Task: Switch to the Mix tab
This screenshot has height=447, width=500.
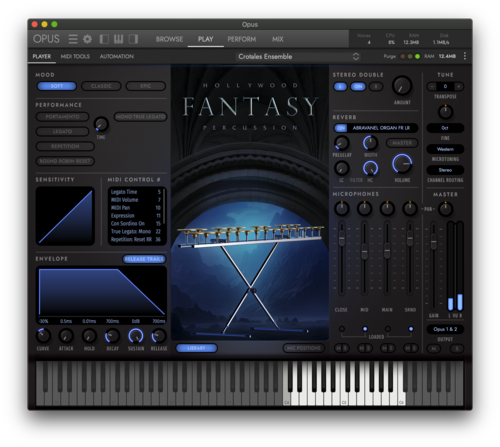Action: [x=277, y=39]
